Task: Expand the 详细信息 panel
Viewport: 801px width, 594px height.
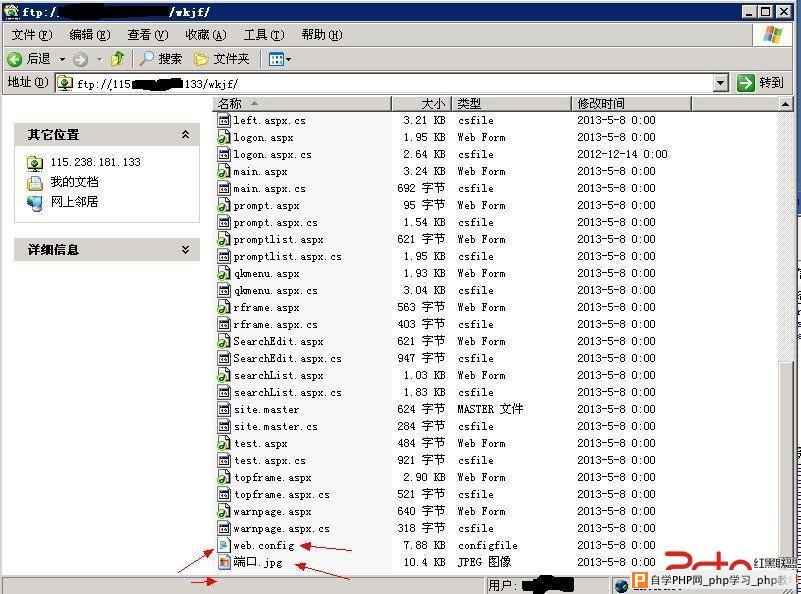Action: [x=185, y=249]
